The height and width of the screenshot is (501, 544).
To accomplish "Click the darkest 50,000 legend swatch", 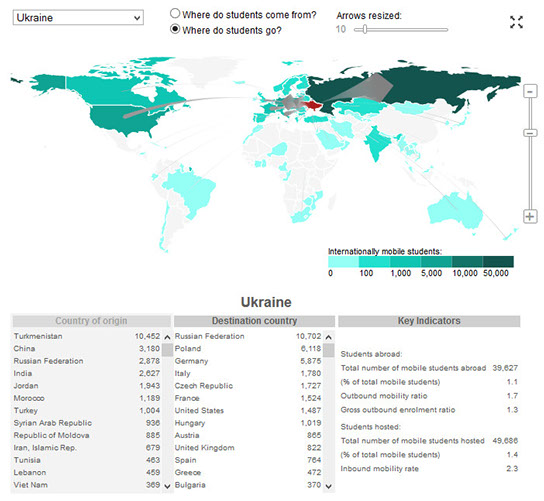I will (x=498, y=261).
